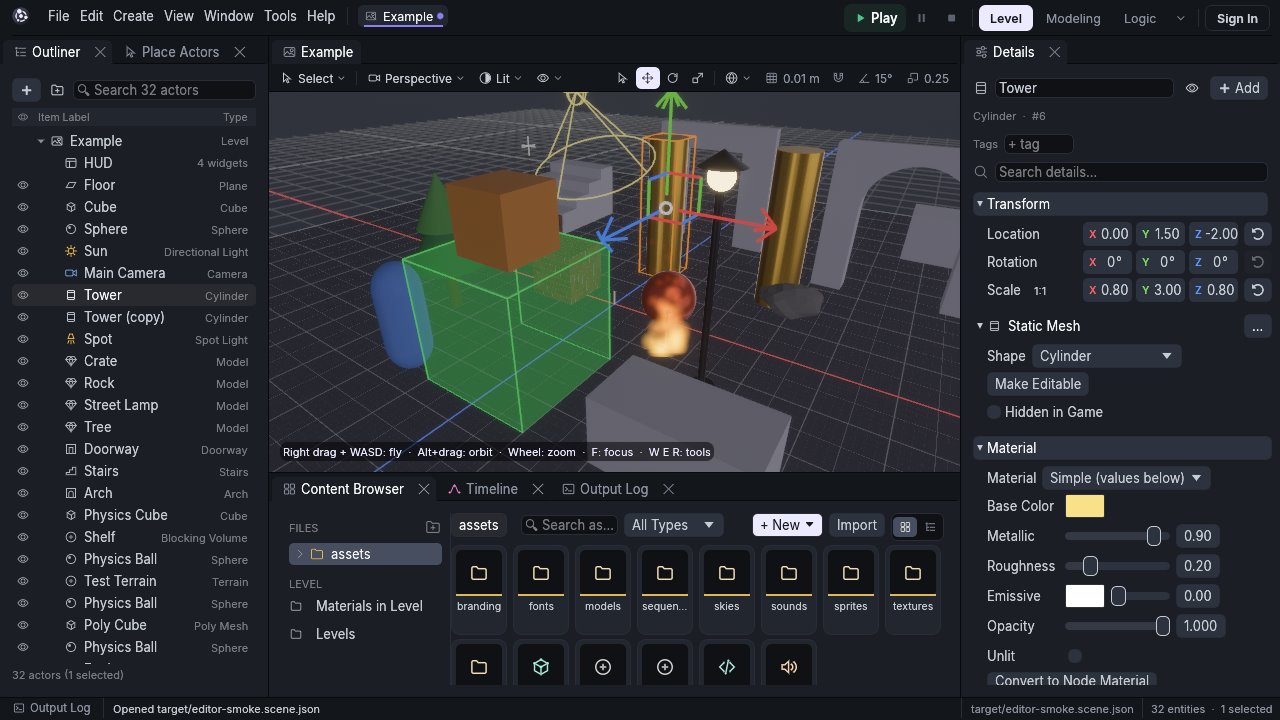Open the Lit shading mode dropdown

pyautogui.click(x=500, y=78)
